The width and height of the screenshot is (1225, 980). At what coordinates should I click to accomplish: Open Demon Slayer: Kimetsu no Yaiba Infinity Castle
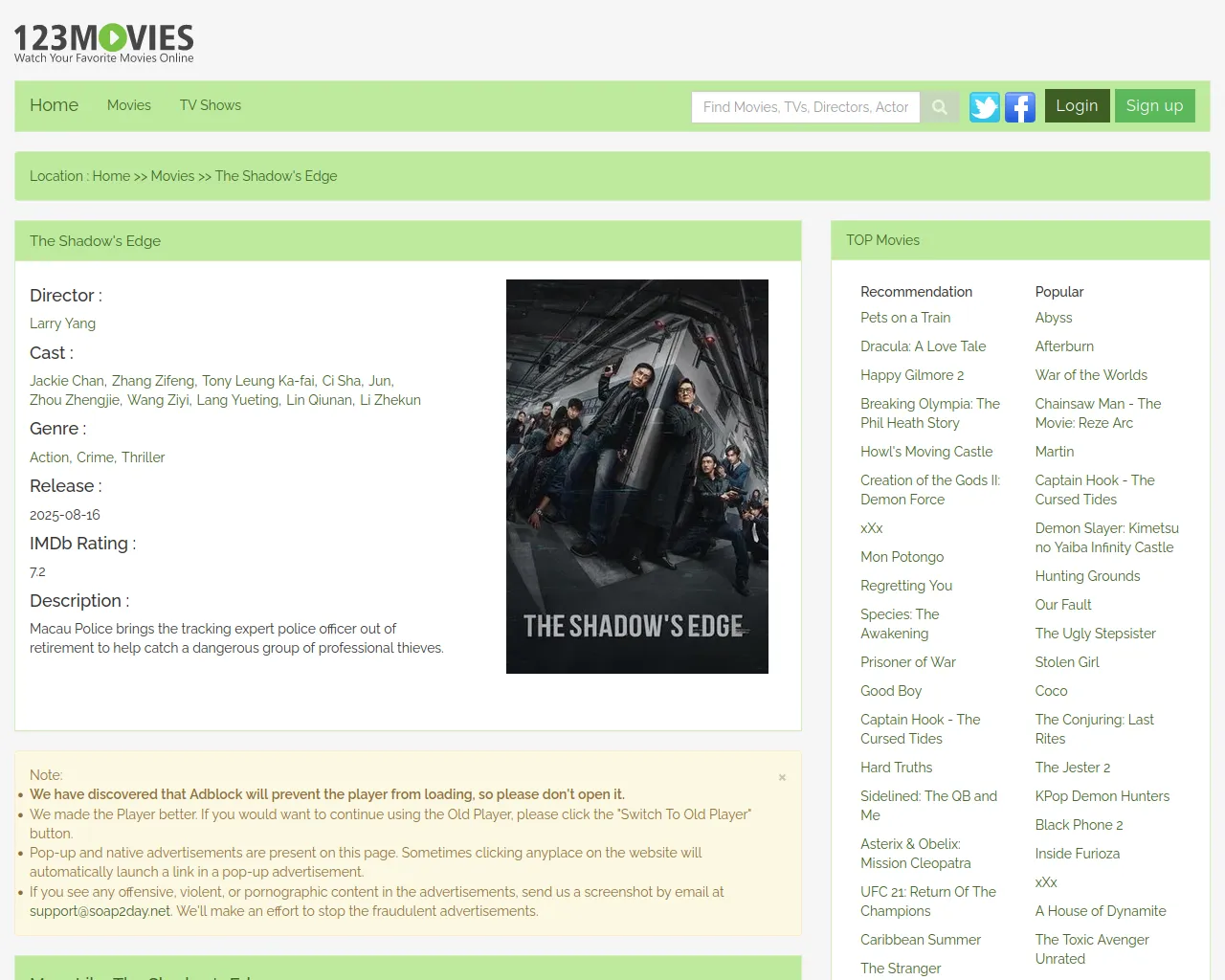pos(1107,538)
